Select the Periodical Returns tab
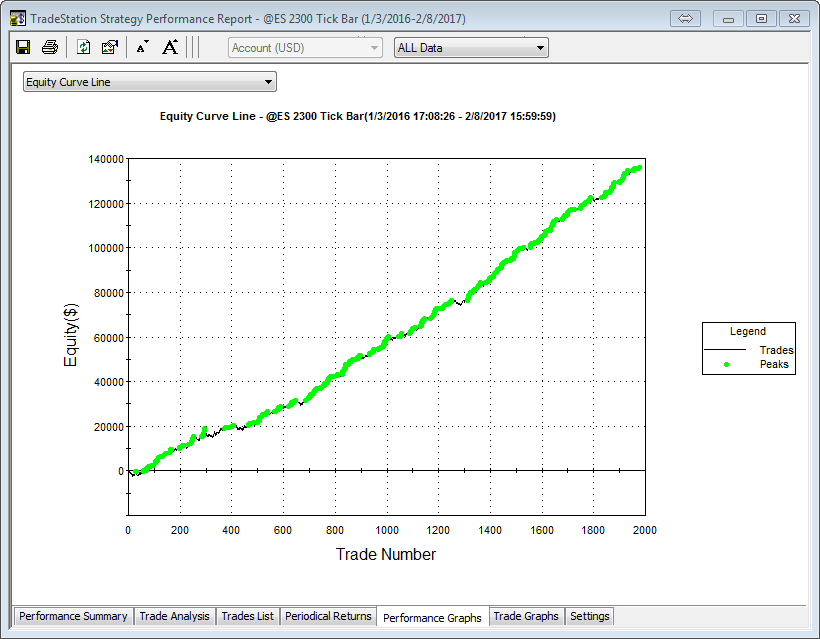The height and width of the screenshot is (639, 820). (x=328, y=616)
